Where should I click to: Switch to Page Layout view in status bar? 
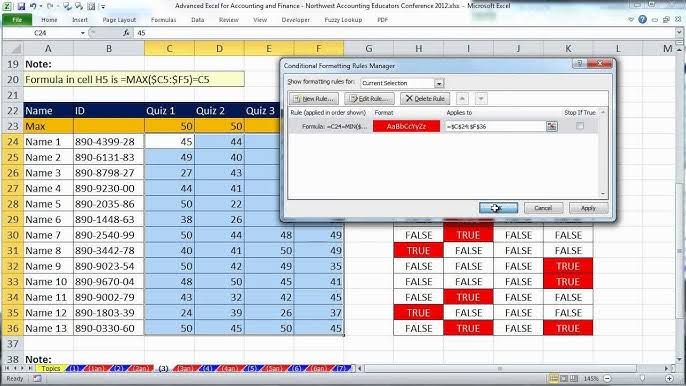pyautogui.click(x=564, y=378)
